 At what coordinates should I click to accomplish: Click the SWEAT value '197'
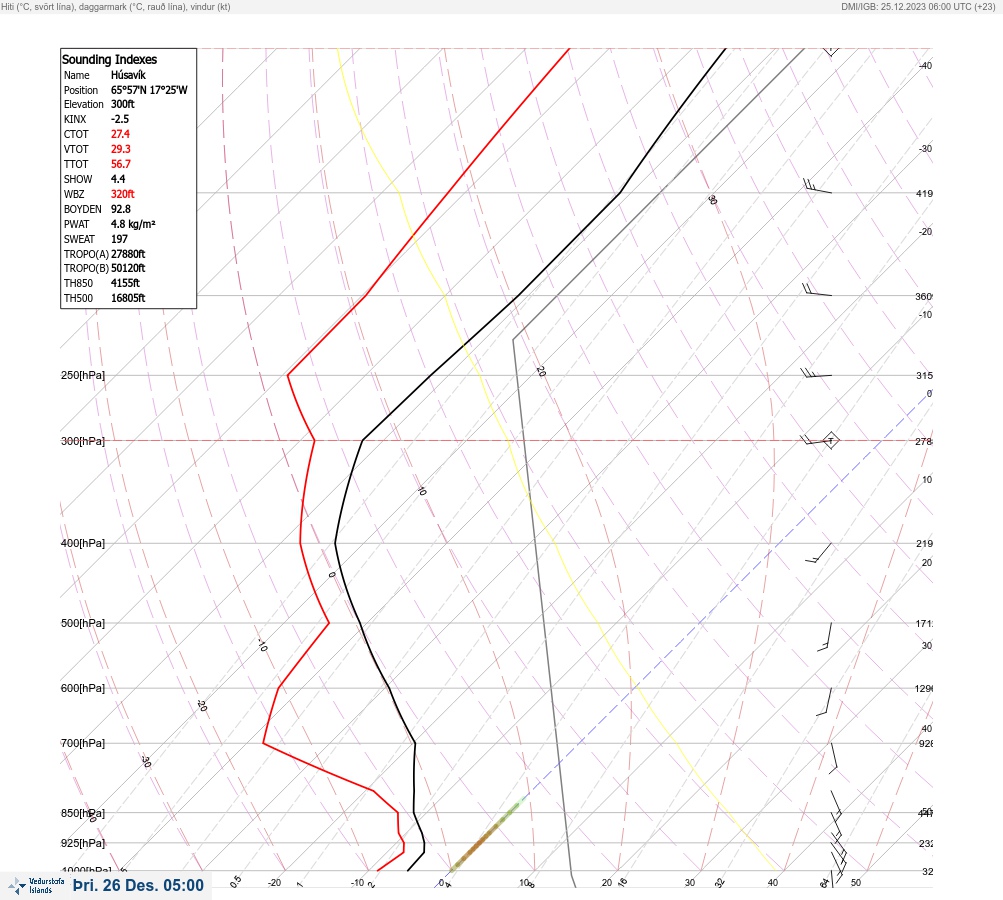pos(119,239)
